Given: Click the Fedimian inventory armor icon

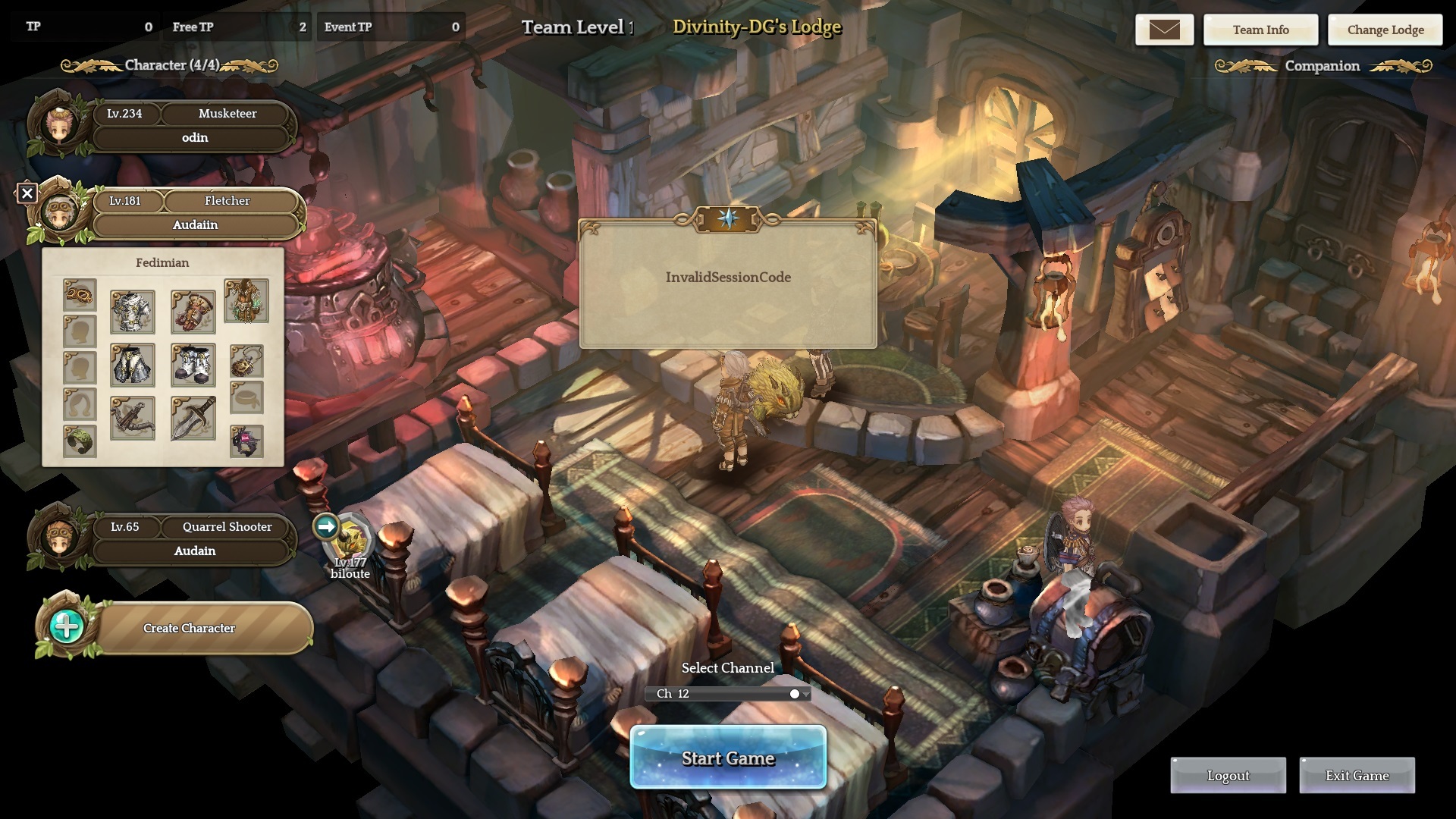Looking at the screenshot, I should [x=133, y=308].
